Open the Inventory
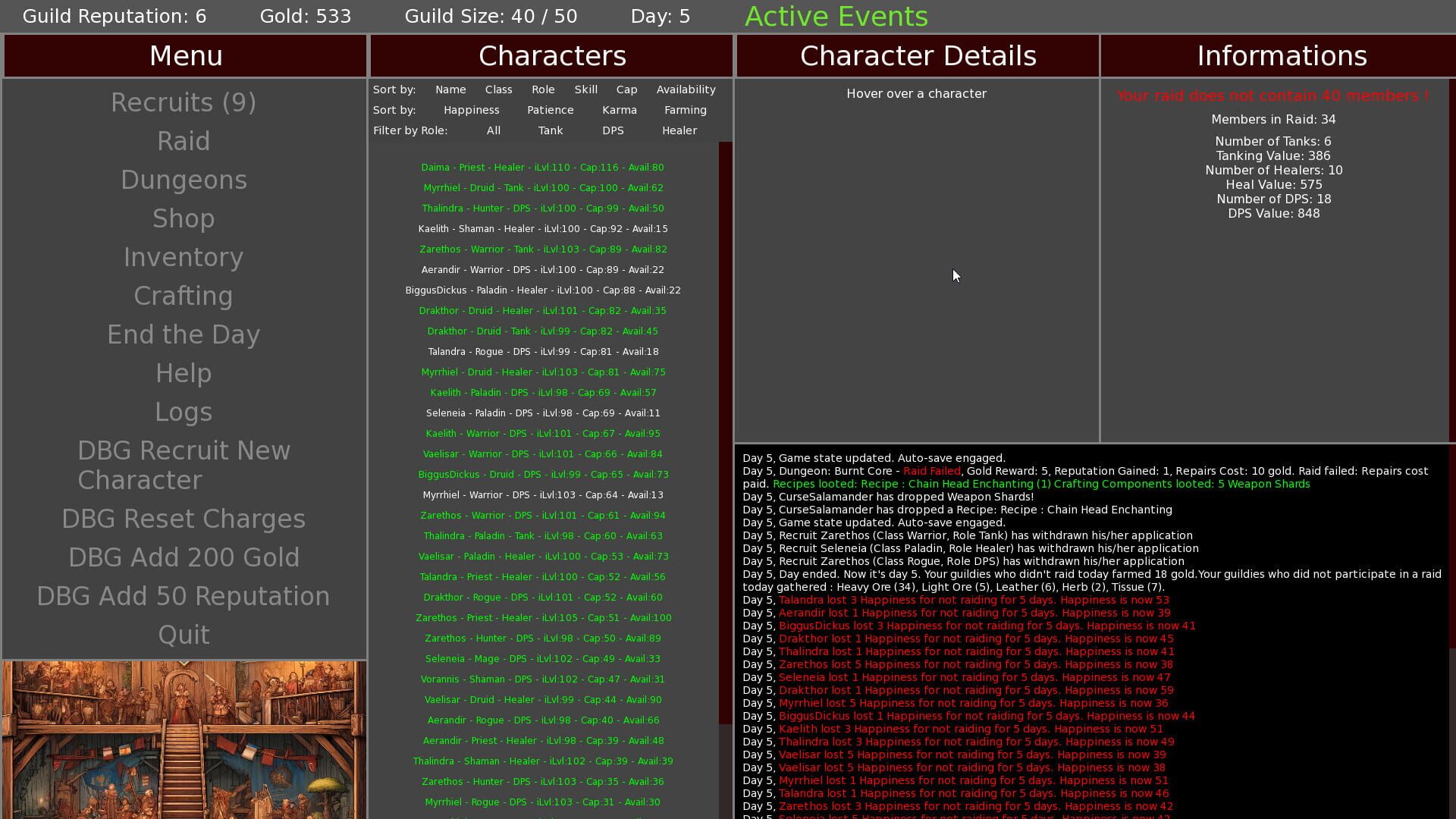Screen dimensions: 1456x819 pos(184,257)
